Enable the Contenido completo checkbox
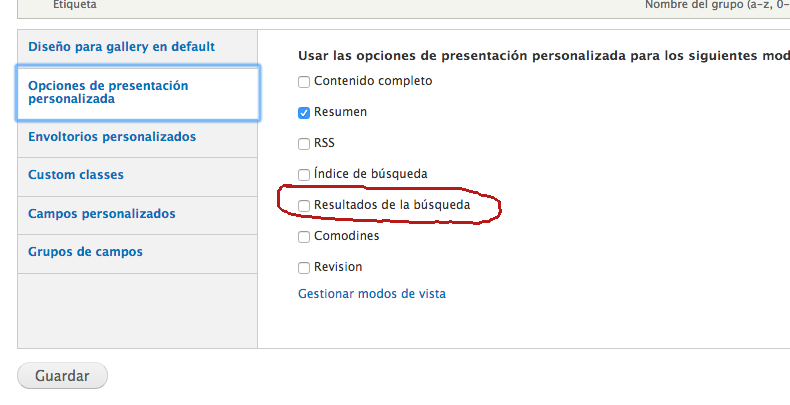This screenshot has width=790, height=405. point(304,81)
